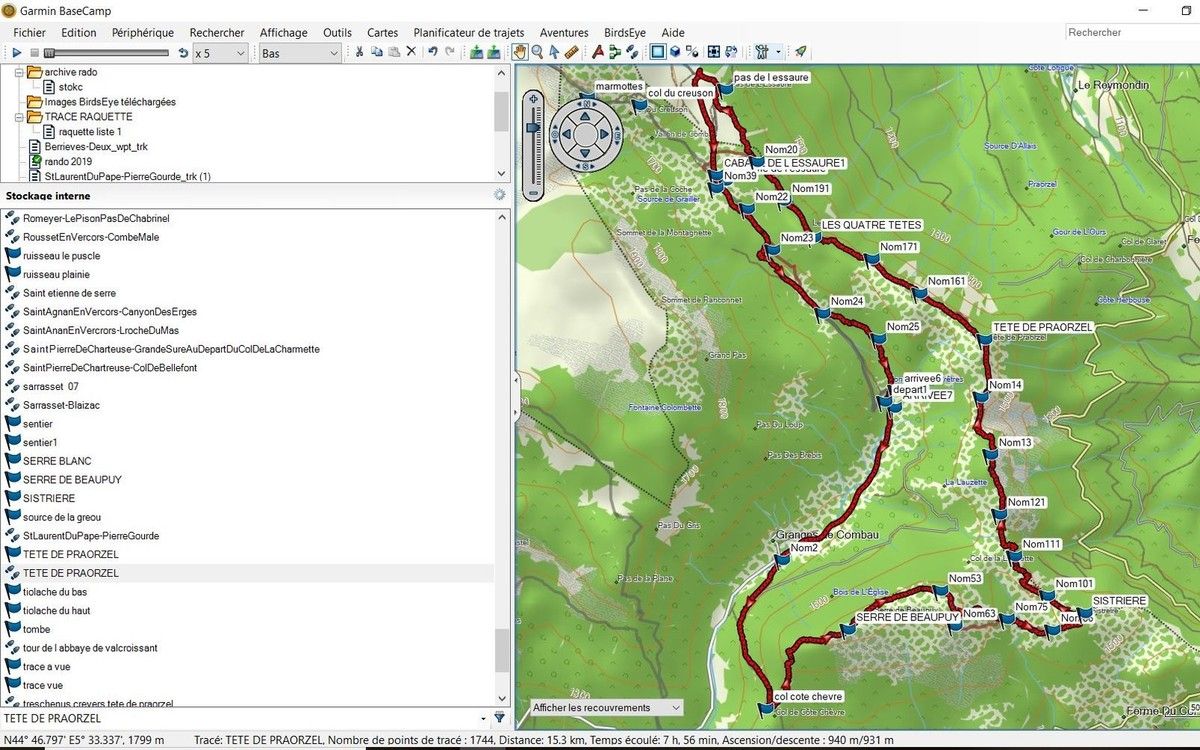The height and width of the screenshot is (750, 1200).
Task: Select the measure ruler tool
Action: pos(571,52)
